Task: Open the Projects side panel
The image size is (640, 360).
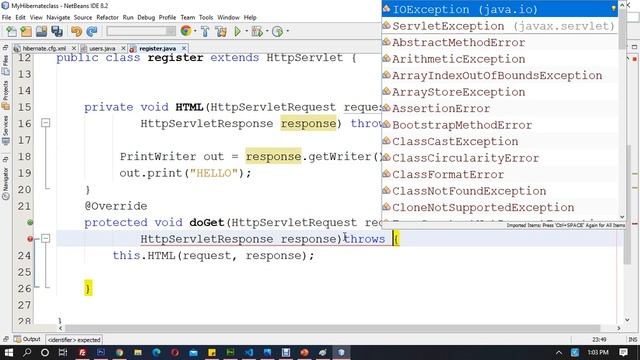Action: tap(5, 95)
